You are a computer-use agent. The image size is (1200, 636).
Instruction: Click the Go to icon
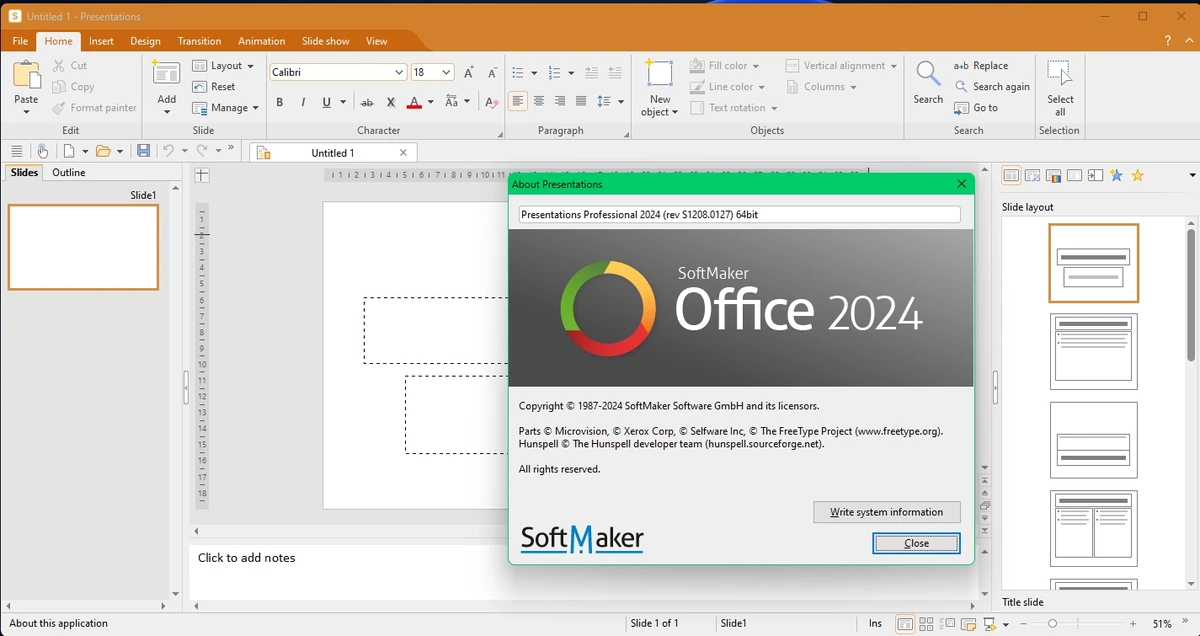[962, 108]
